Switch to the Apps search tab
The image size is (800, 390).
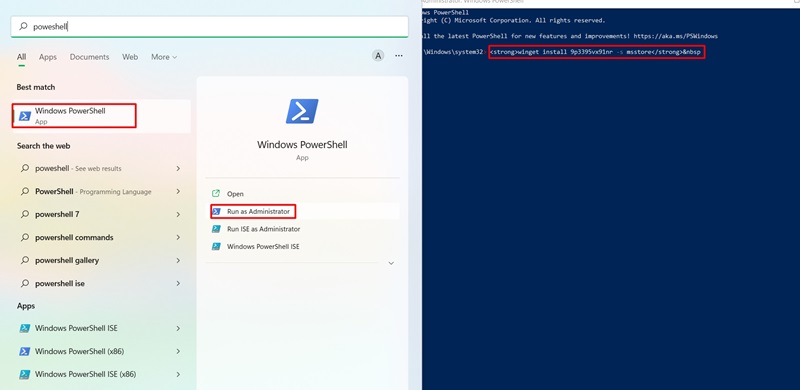tap(48, 57)
